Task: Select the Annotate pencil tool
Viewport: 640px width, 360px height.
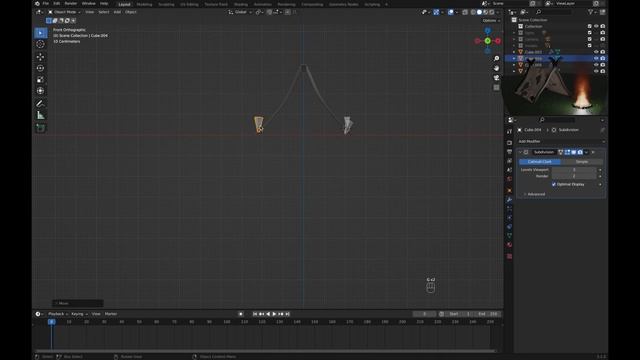Action: (x=40, y=104)
